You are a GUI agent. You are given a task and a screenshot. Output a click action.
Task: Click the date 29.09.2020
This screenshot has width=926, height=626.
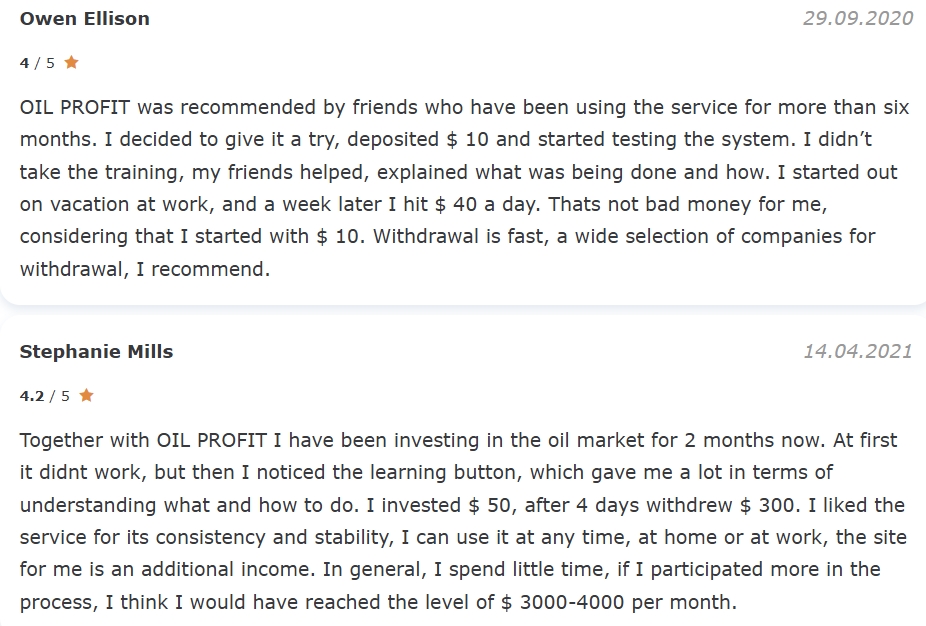(x=857, y=18)
